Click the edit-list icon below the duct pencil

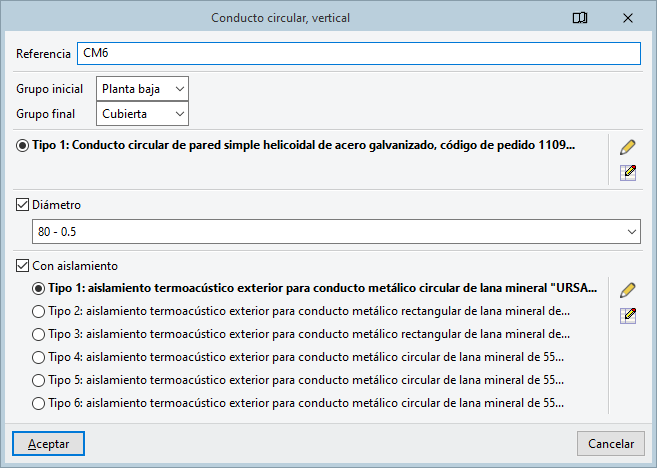click(x=628, y=173)
